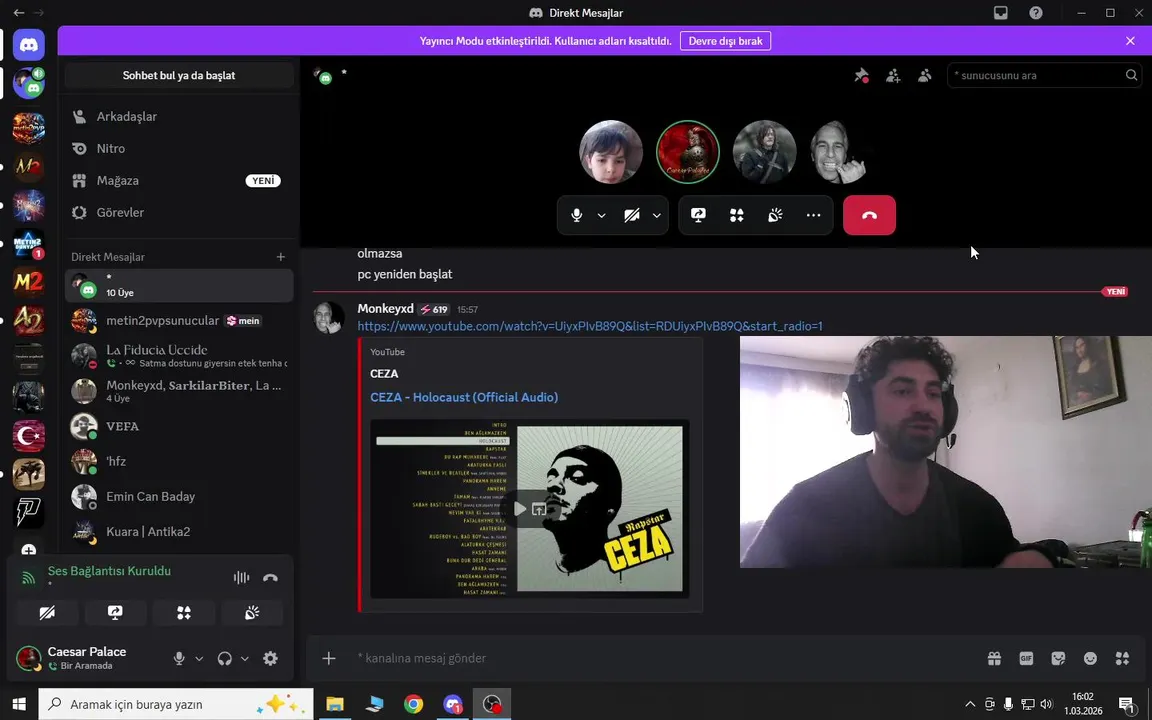
Task: Hang up the call with red button
Action: coord(869,215)
